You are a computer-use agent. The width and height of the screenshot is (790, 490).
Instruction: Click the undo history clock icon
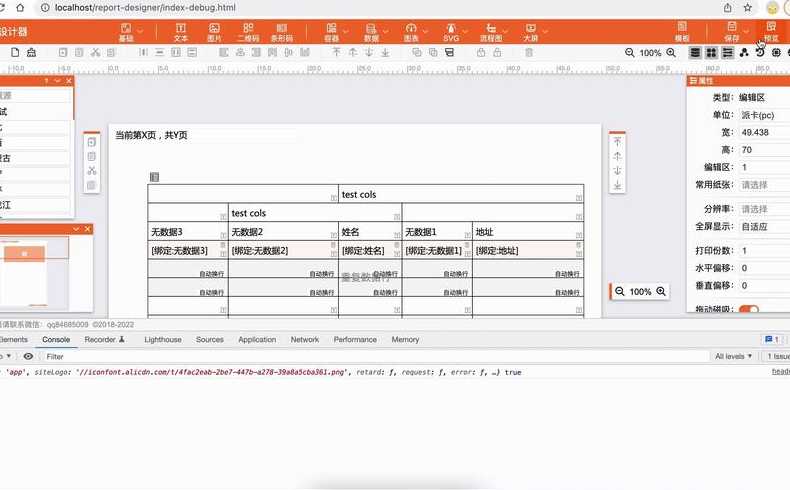(x=760, y=53)
